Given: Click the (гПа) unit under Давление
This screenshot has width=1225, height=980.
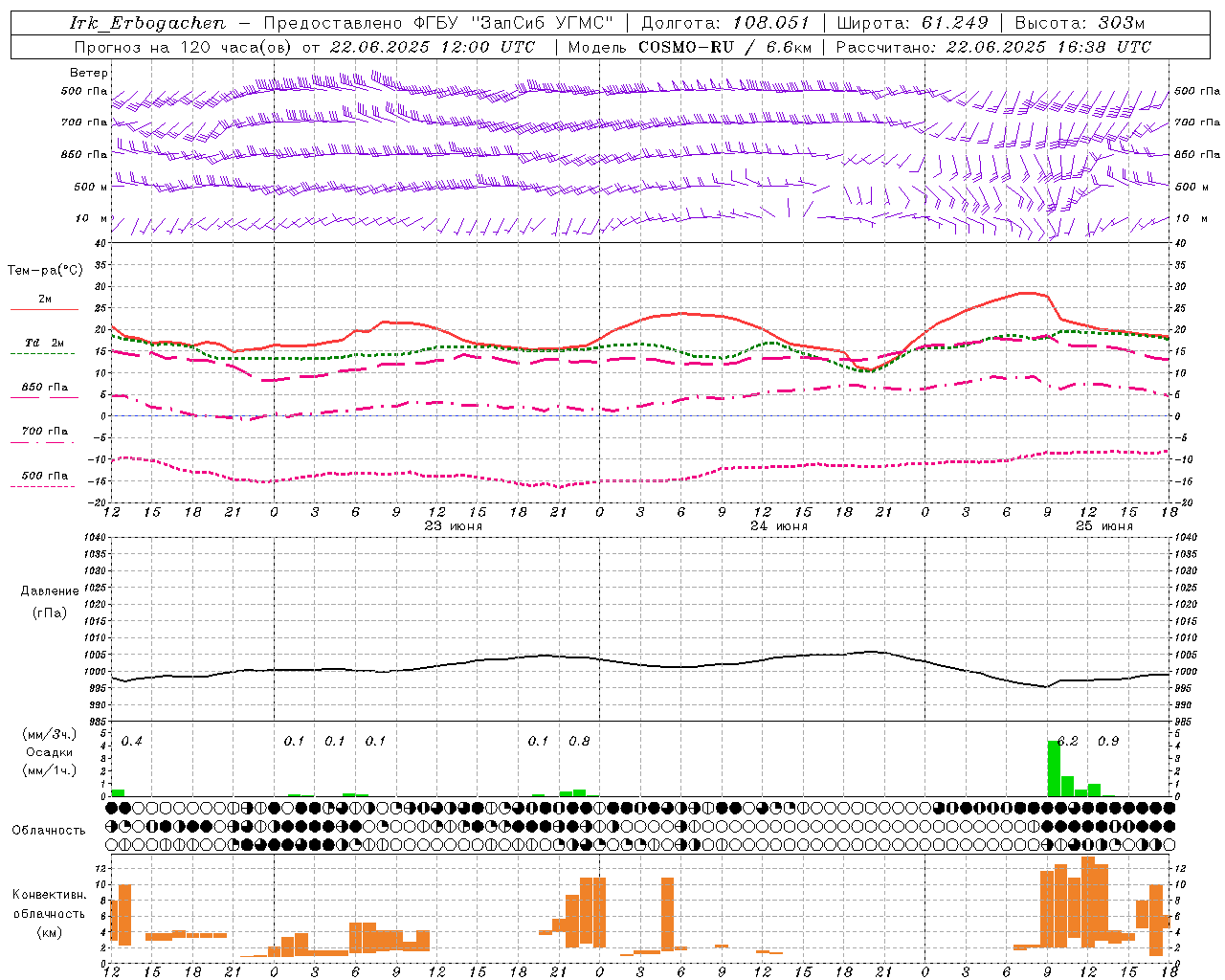Looking at the screenshot, I should pos(50,612).
